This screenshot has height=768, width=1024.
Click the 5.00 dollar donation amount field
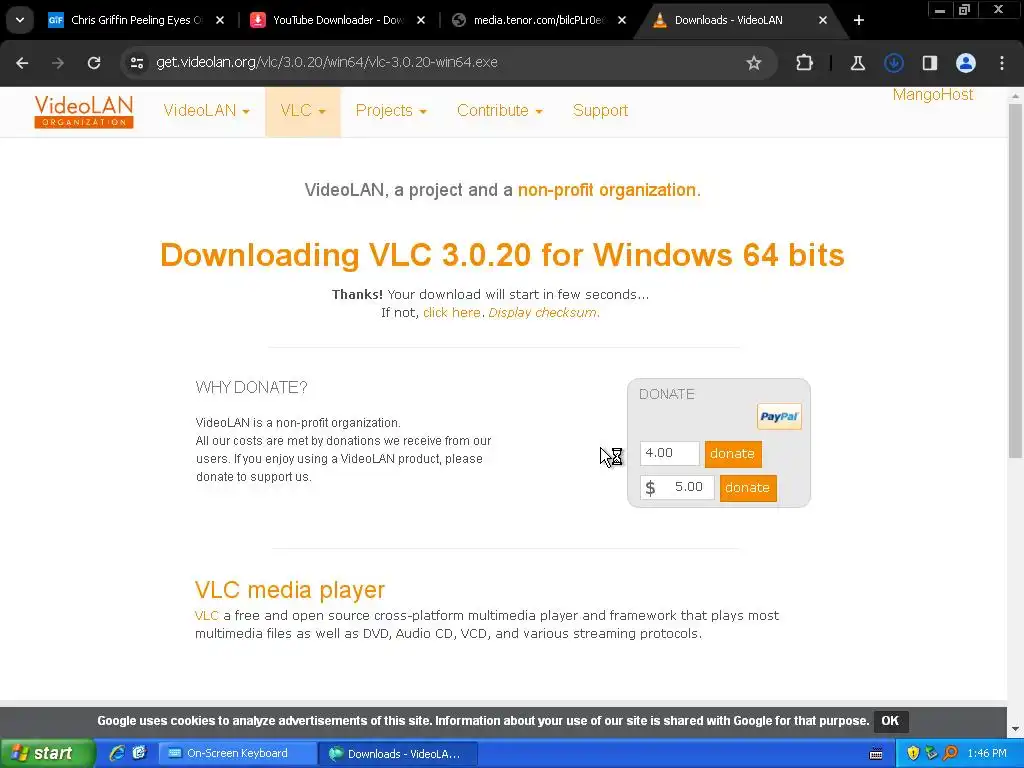[x=677, y=487]
